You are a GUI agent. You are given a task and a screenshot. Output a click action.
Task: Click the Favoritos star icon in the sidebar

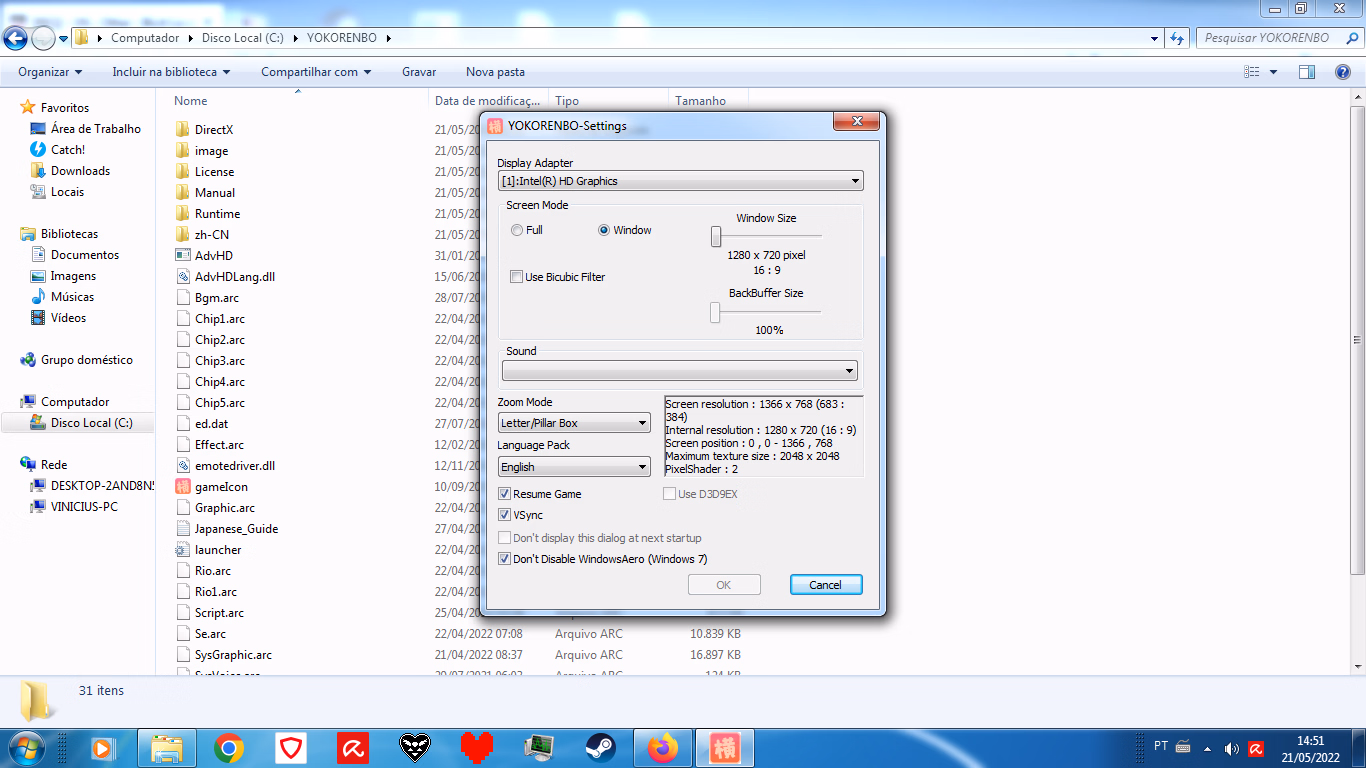pos(28,107)
